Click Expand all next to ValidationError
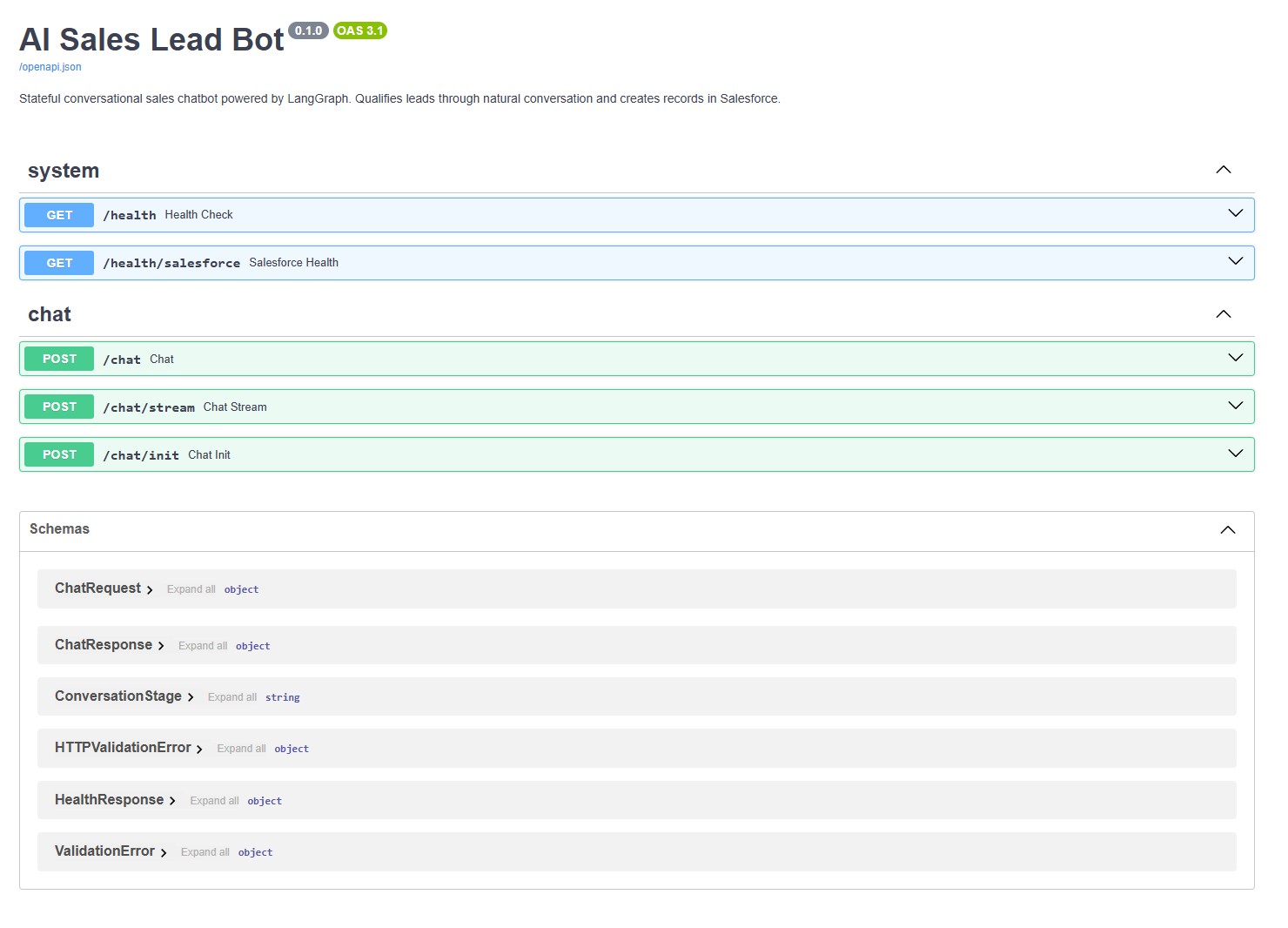 (x=205, y=851)
